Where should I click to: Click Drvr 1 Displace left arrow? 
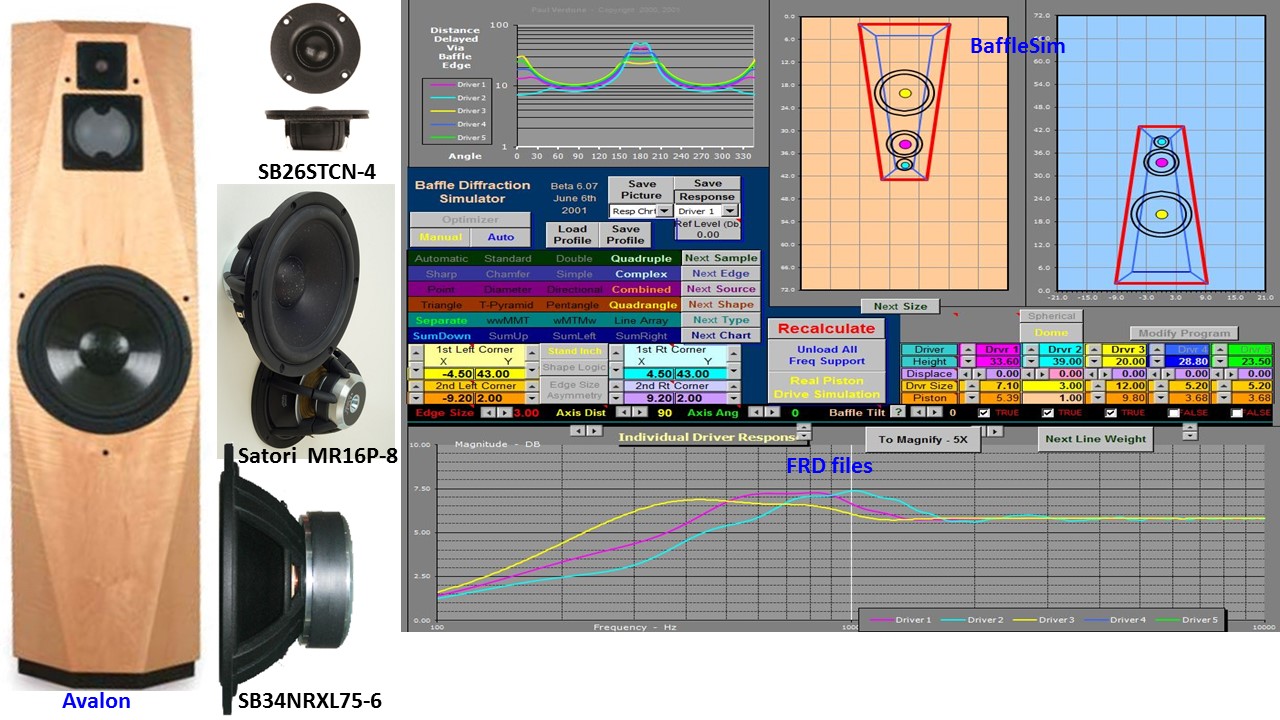click(966, 374)
